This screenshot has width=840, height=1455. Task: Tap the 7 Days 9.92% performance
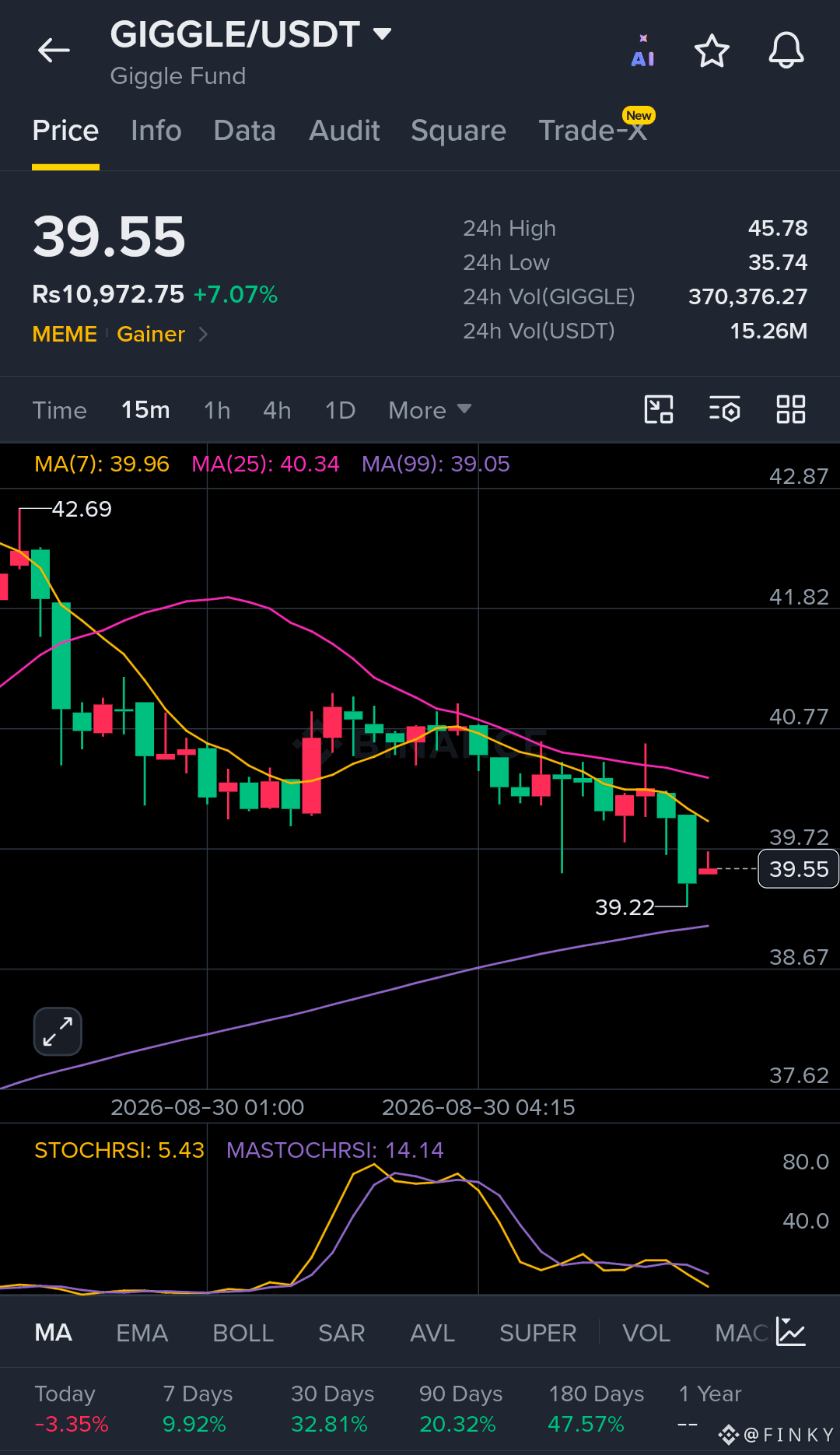tap(198, 1408)
